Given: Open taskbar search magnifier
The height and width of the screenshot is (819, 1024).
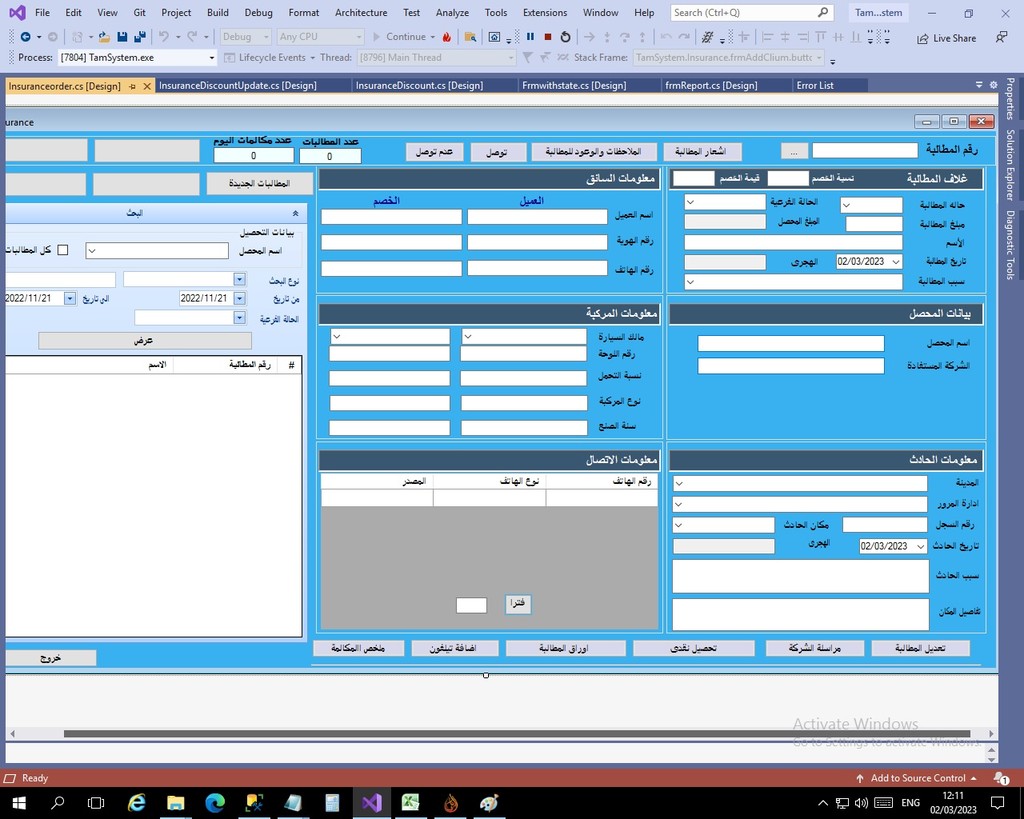Looking at the screenshot, I should point(57,803).
